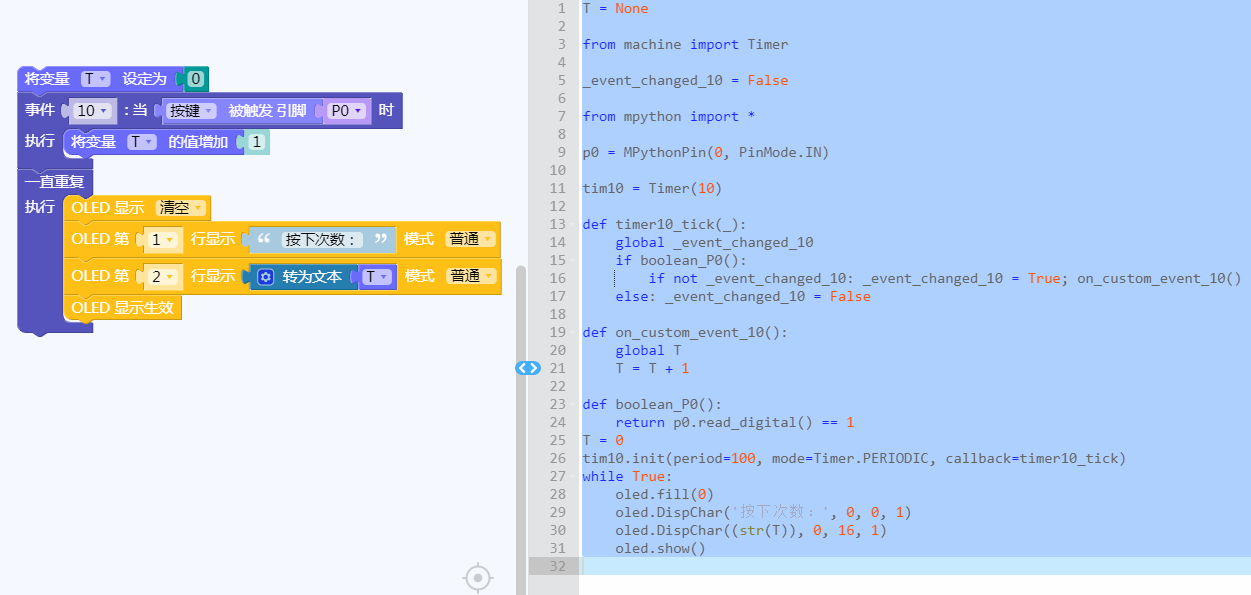
Task: Open 普通 mode dropdown on OLED row 2
Action: pos(470,276)
